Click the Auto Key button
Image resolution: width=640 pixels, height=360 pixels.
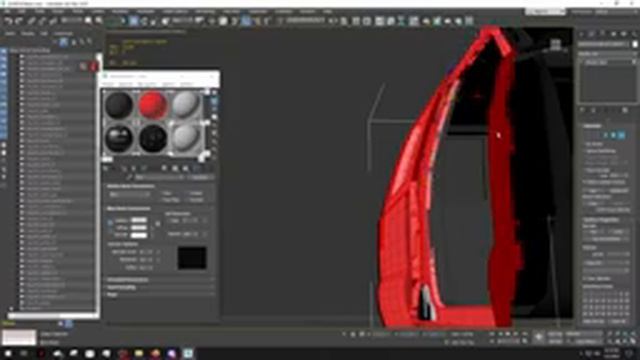pyautogui.click(x=555, y=334)
